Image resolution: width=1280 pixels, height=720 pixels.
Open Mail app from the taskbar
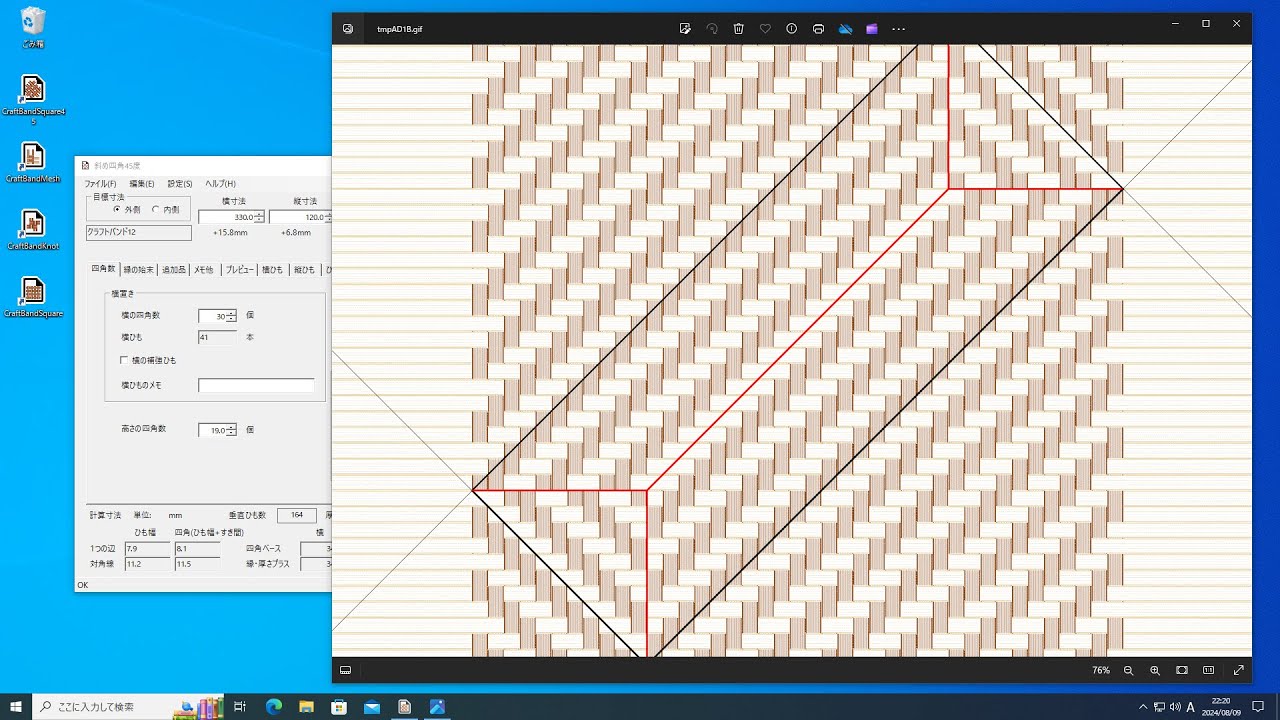pos(372,707)
